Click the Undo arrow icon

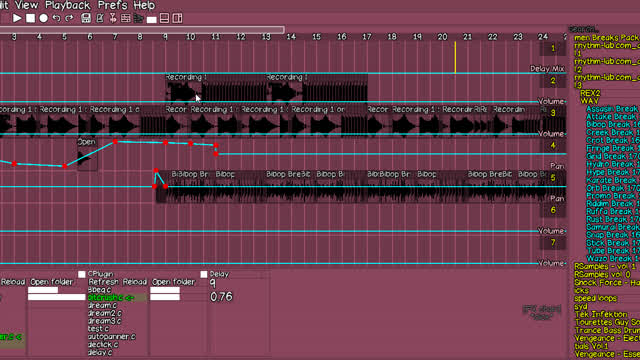coord(57,18)
